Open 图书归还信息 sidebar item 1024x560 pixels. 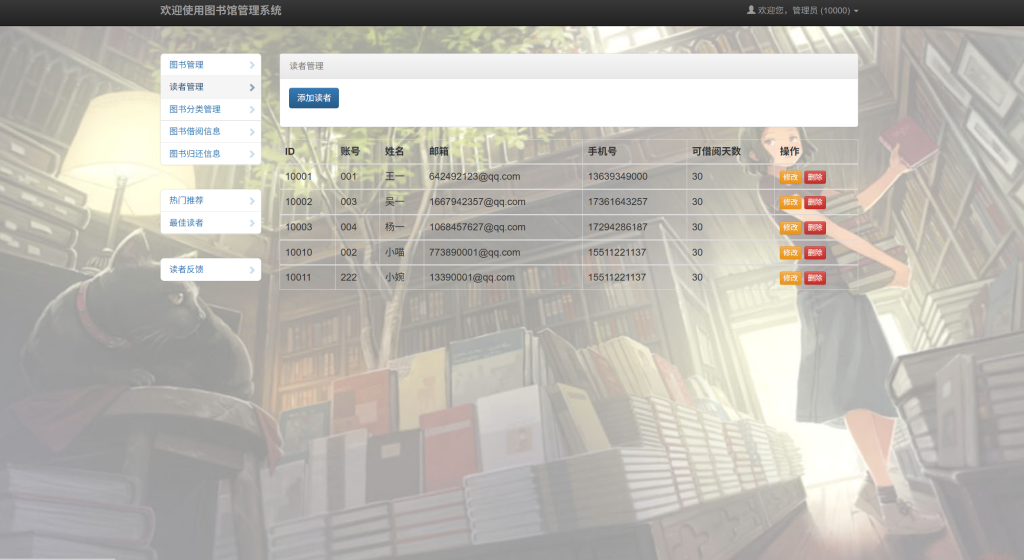click(210, 153)
